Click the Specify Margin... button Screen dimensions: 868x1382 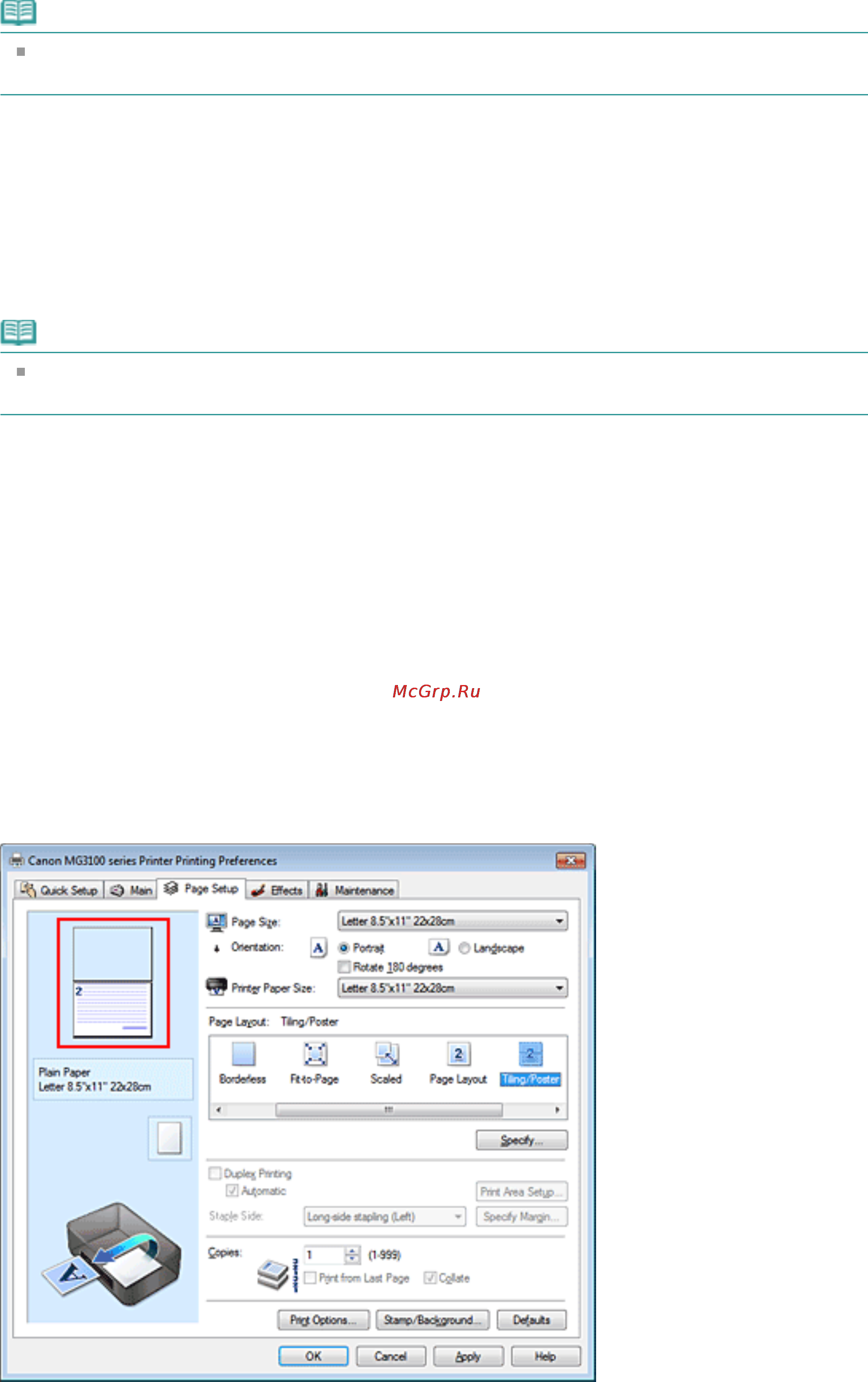[x=522, y=1217]
